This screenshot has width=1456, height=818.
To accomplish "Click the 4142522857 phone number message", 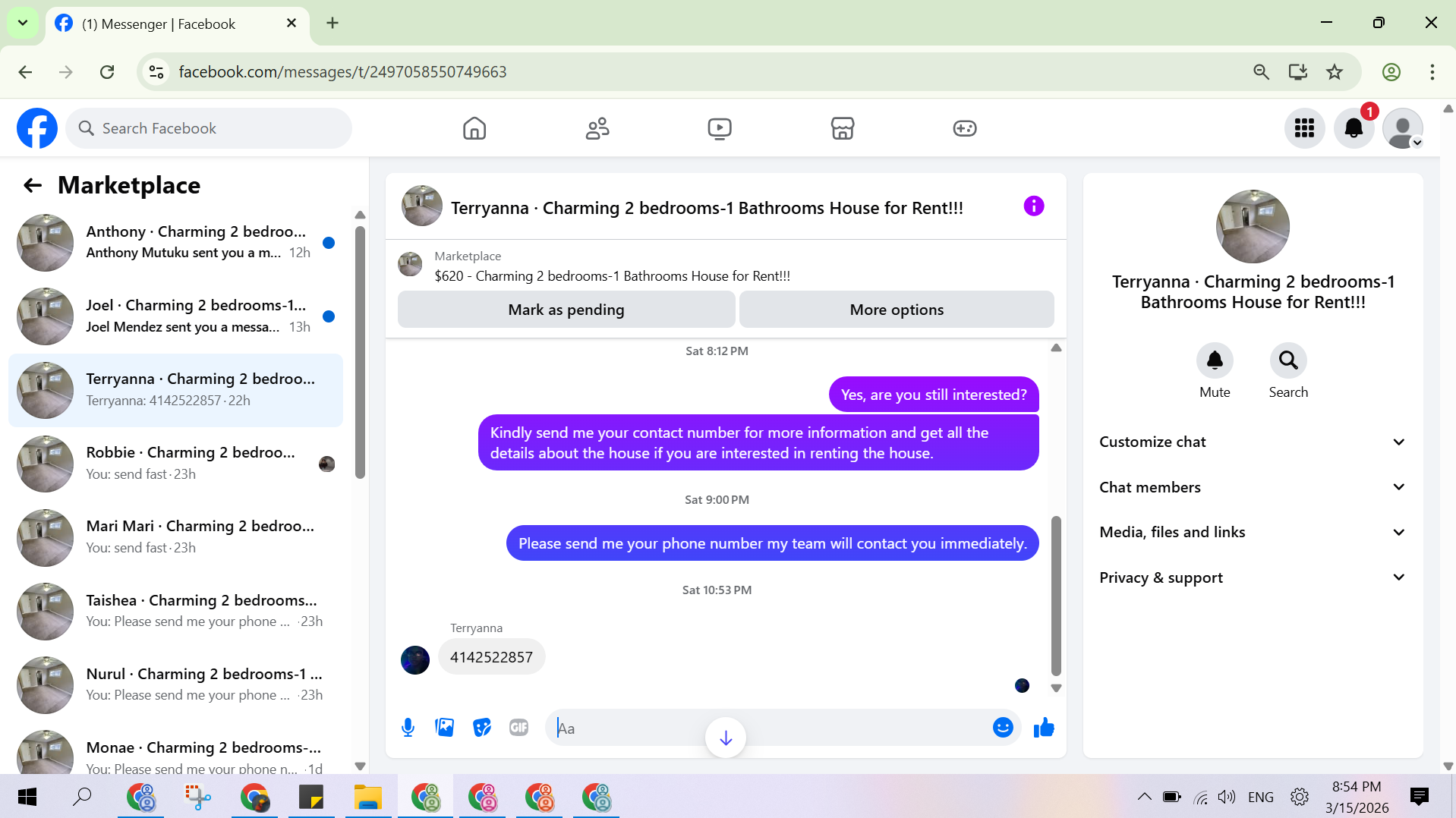I will pyautogui.click(x=491, y=657).
